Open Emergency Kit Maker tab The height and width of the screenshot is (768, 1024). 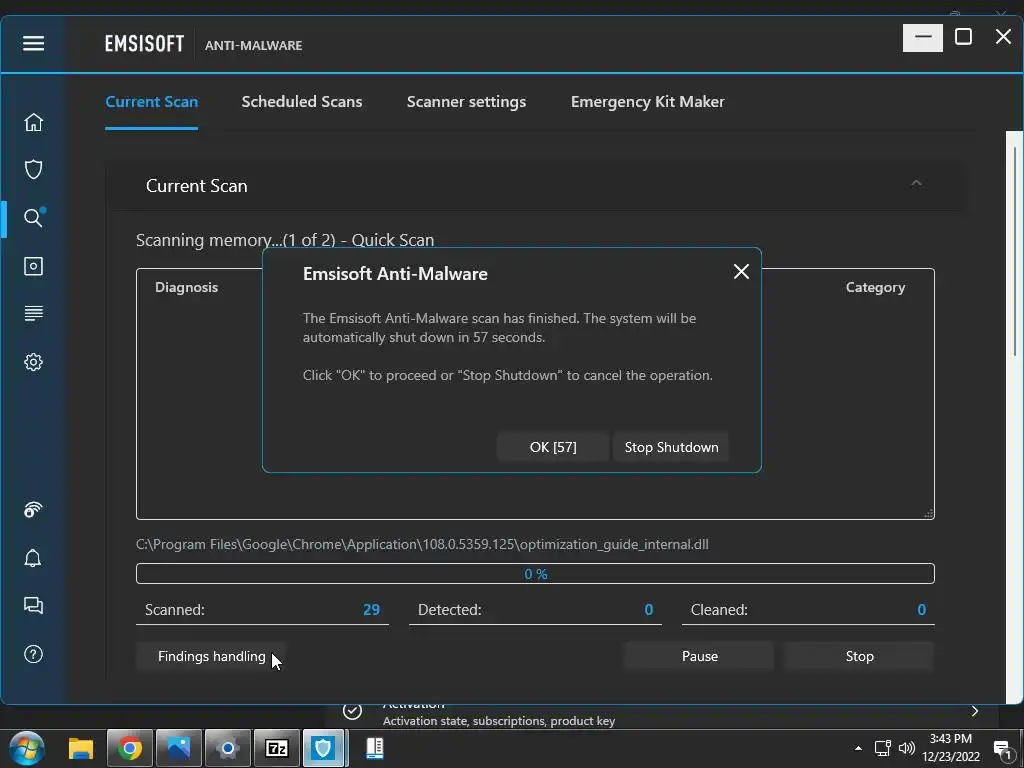tap(647, 102)
